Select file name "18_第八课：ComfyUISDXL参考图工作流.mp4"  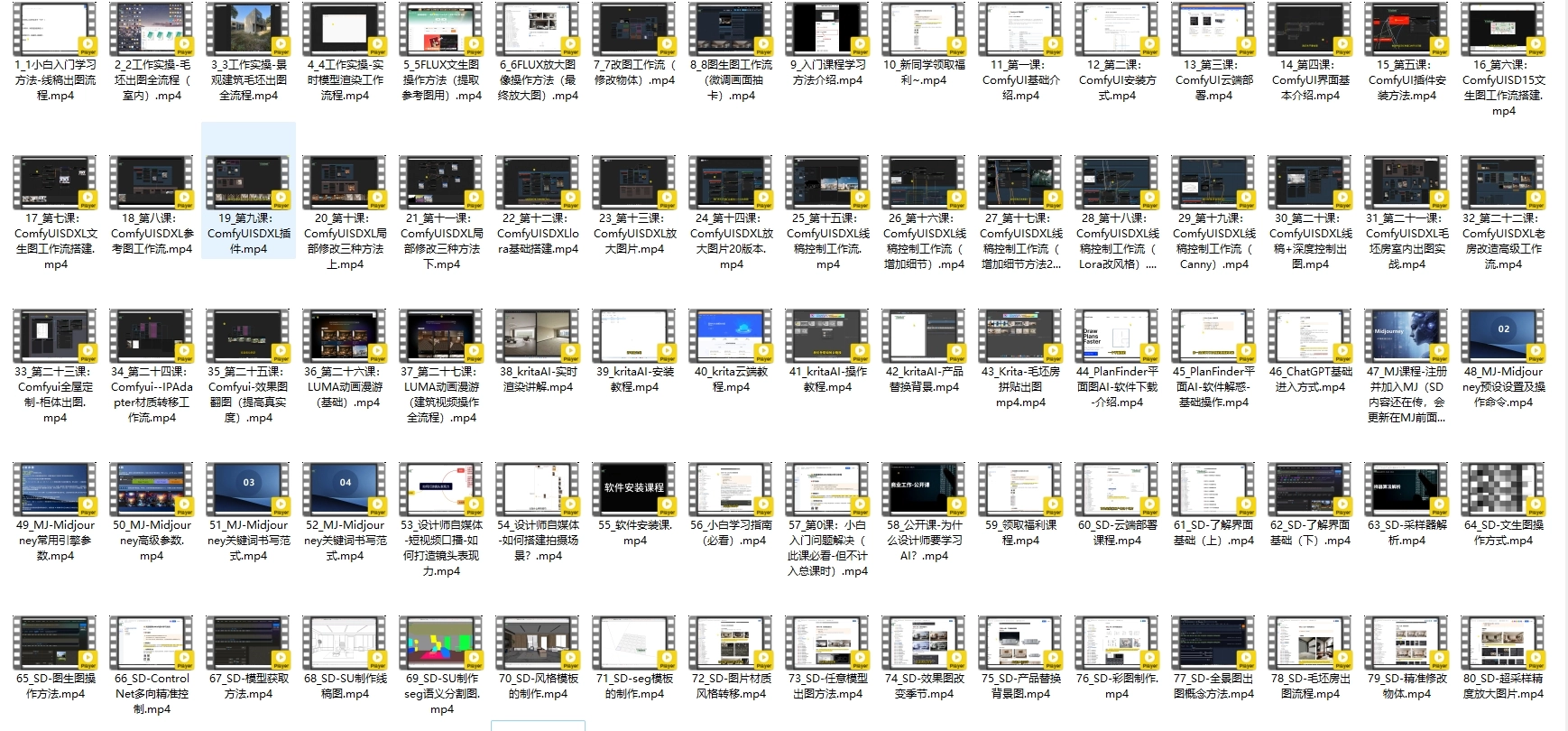[x=152, y=234]
